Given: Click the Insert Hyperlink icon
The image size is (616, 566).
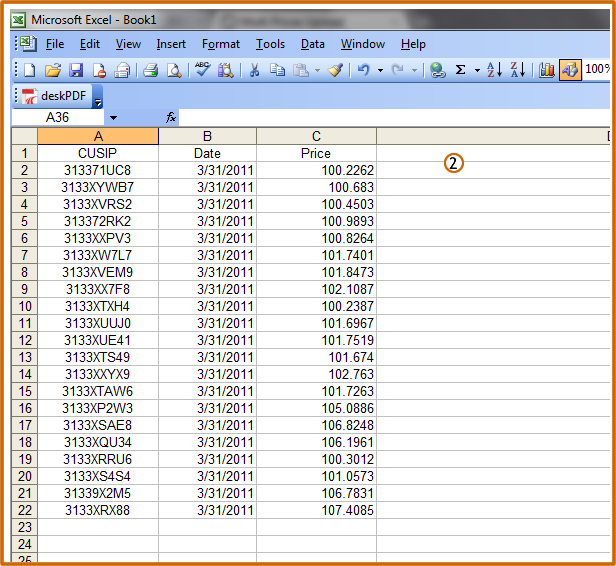Looking at the screenshot, I should [437, 70].
